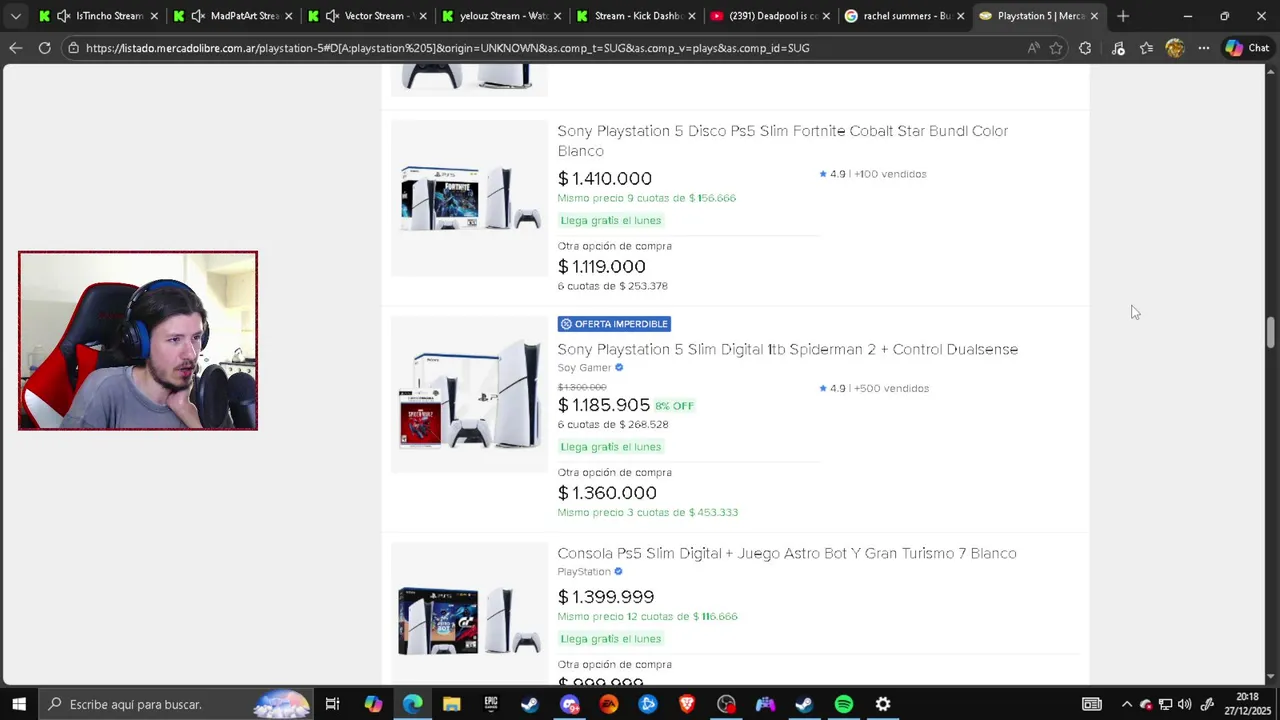Switch to the rachel summers search tab

902,16
